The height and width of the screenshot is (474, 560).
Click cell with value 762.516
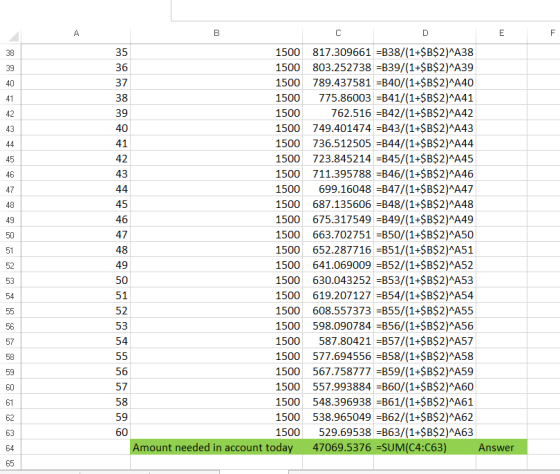pos(338,113)
